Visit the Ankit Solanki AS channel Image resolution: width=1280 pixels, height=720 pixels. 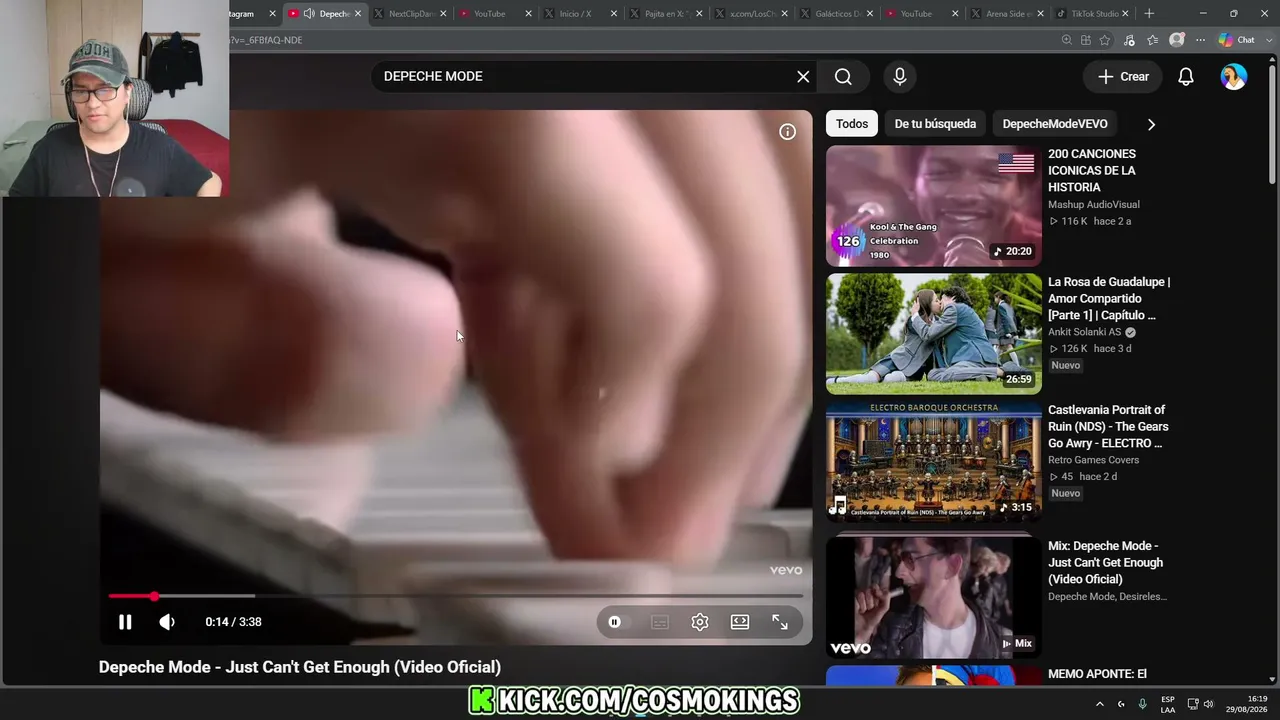point(1085,332)
